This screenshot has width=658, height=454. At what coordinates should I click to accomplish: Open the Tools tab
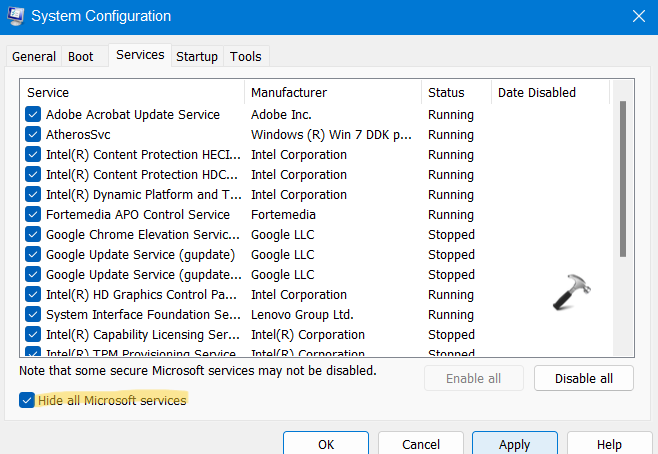pyautogui.click(x=246, y=57)
